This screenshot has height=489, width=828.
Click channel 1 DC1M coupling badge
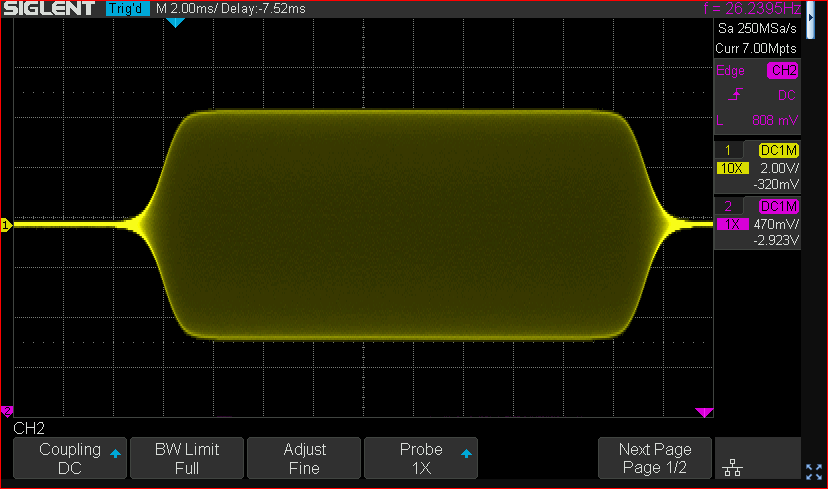point(779,151)
